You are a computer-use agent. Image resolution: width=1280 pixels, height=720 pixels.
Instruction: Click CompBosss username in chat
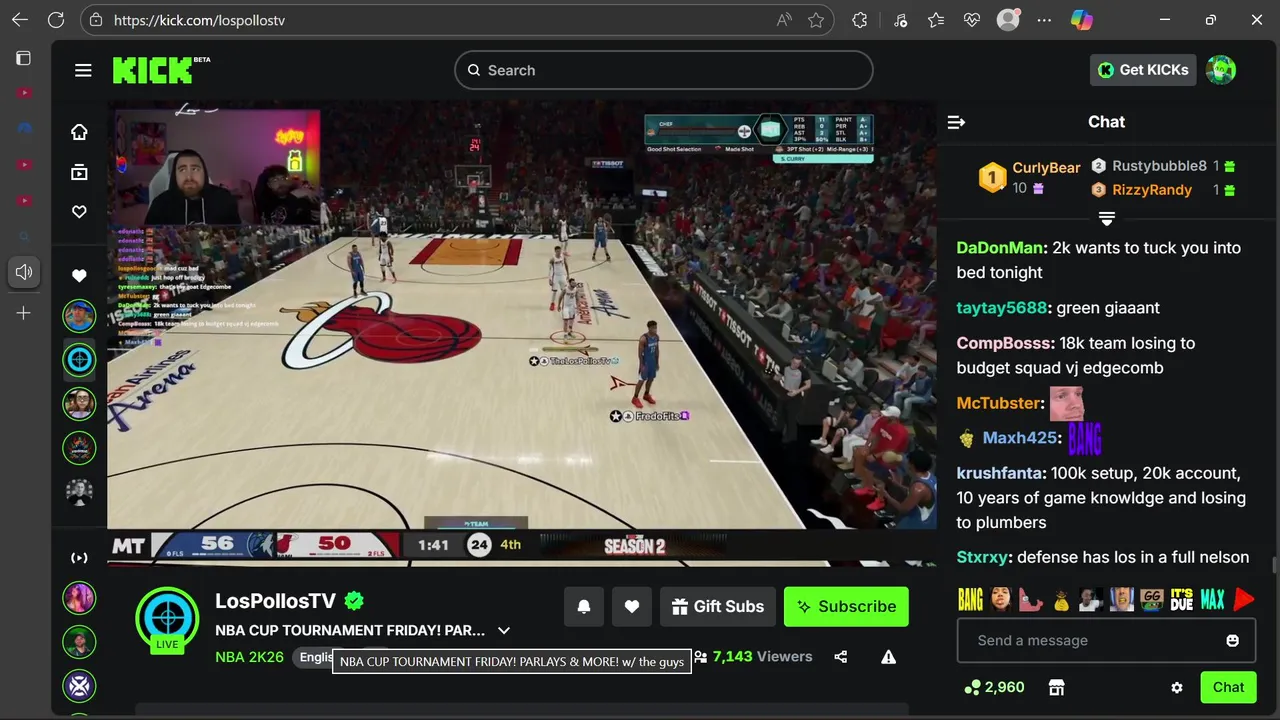pyautogui.click(x=1005, y=343)
